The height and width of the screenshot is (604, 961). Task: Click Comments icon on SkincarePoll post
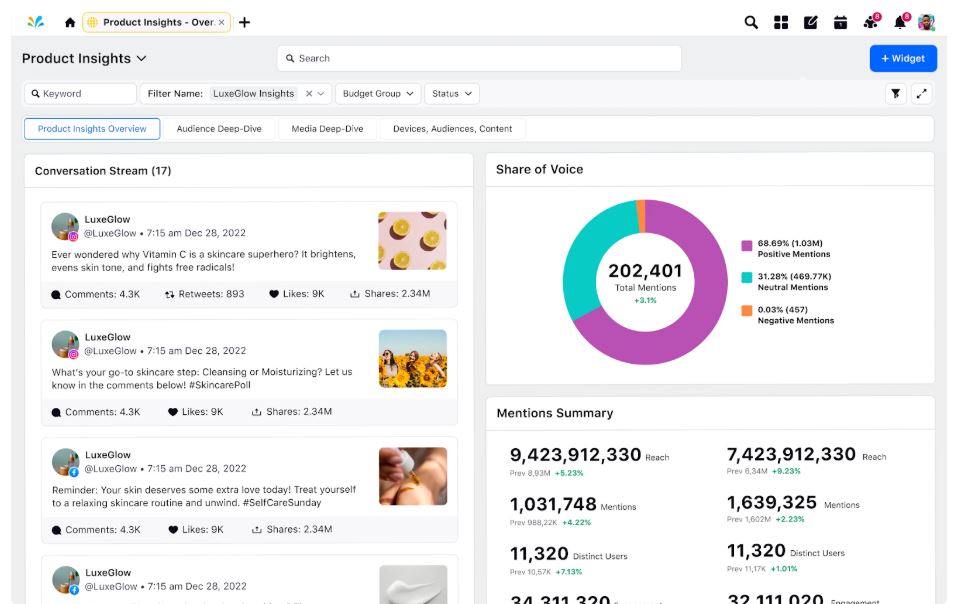click(56, 412)
